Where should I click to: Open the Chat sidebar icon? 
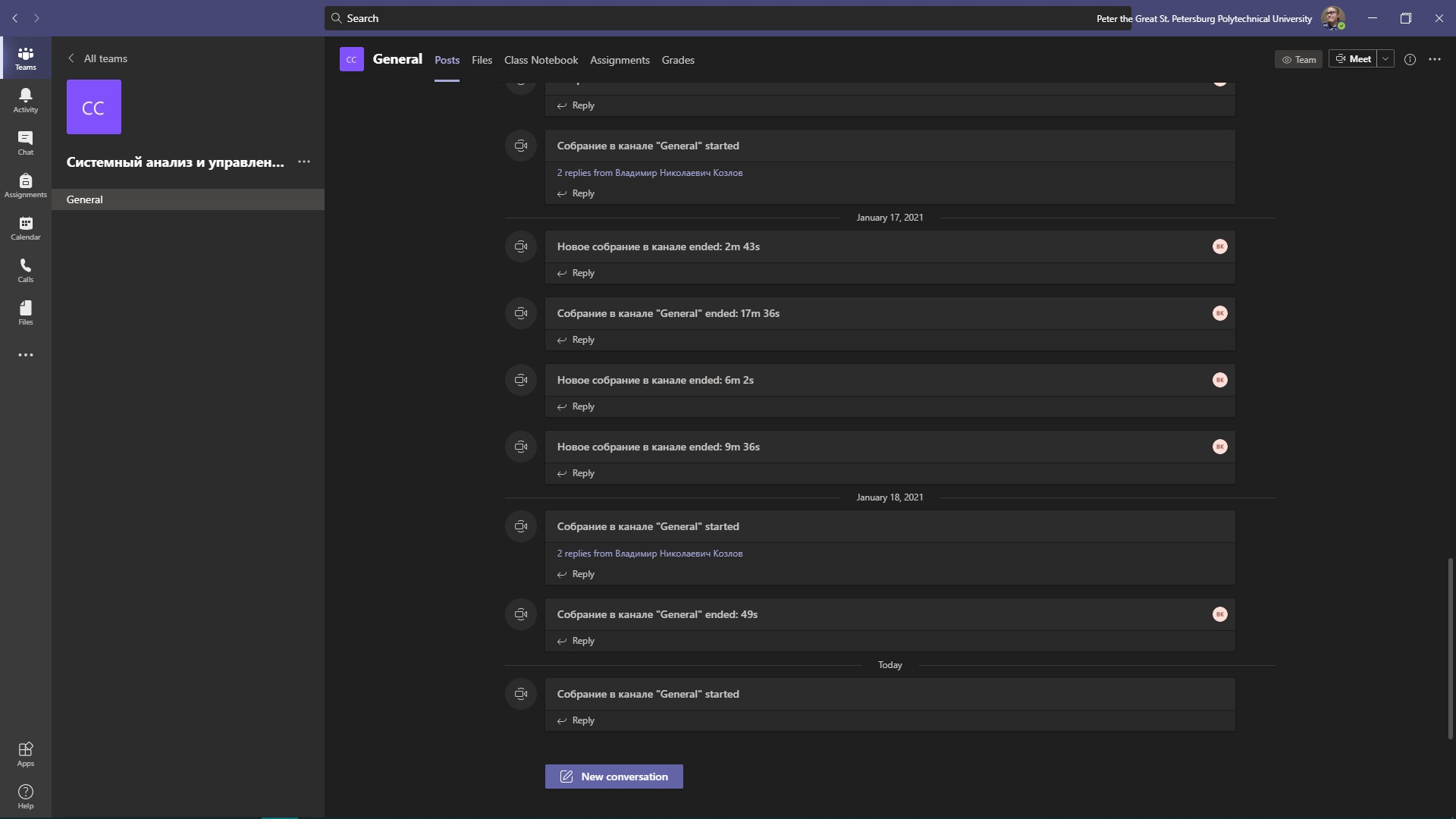(25, 143)
